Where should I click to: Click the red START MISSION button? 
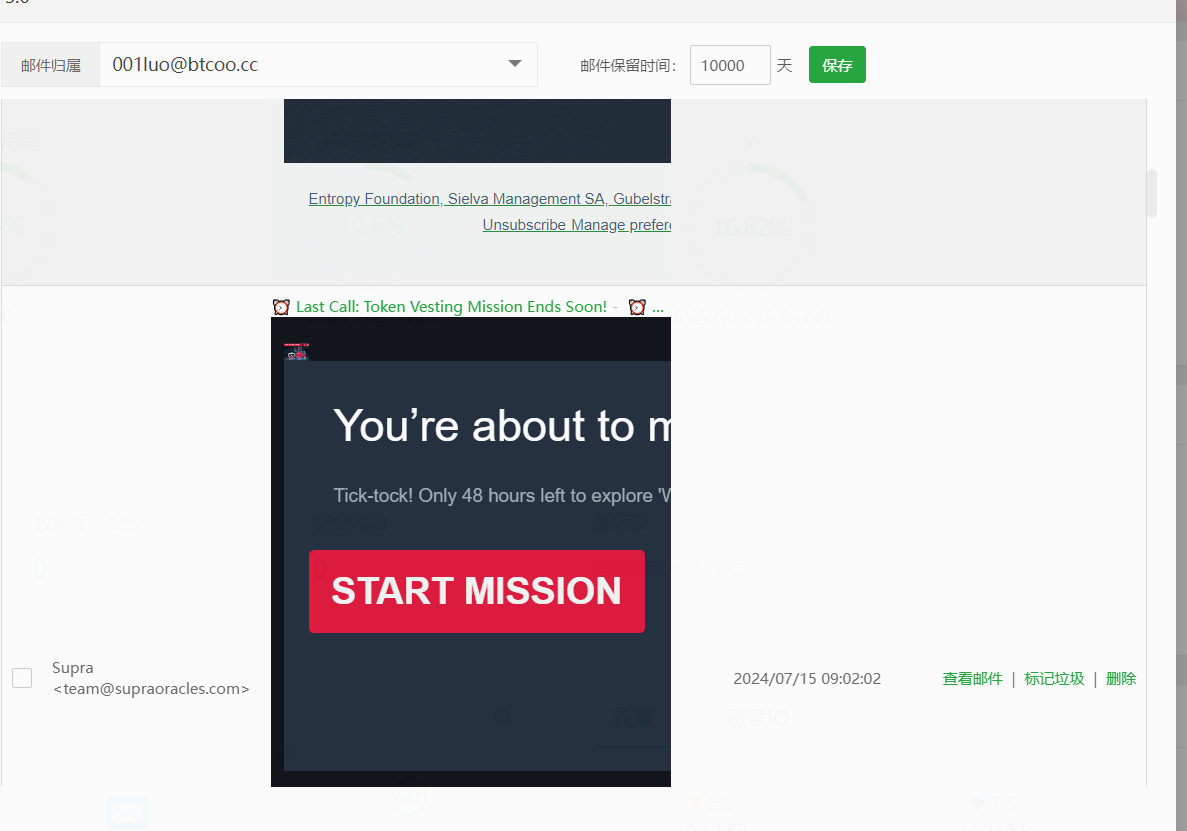point(477,591)
